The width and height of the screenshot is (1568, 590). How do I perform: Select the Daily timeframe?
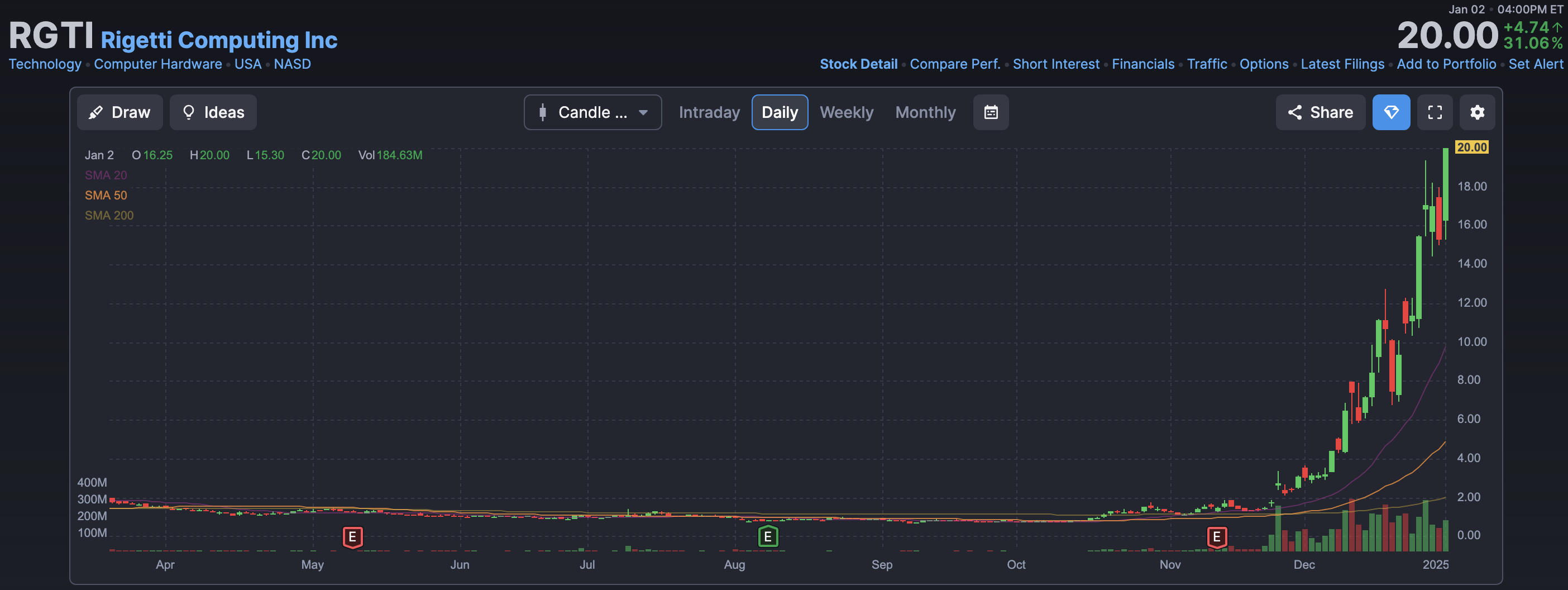780,113
